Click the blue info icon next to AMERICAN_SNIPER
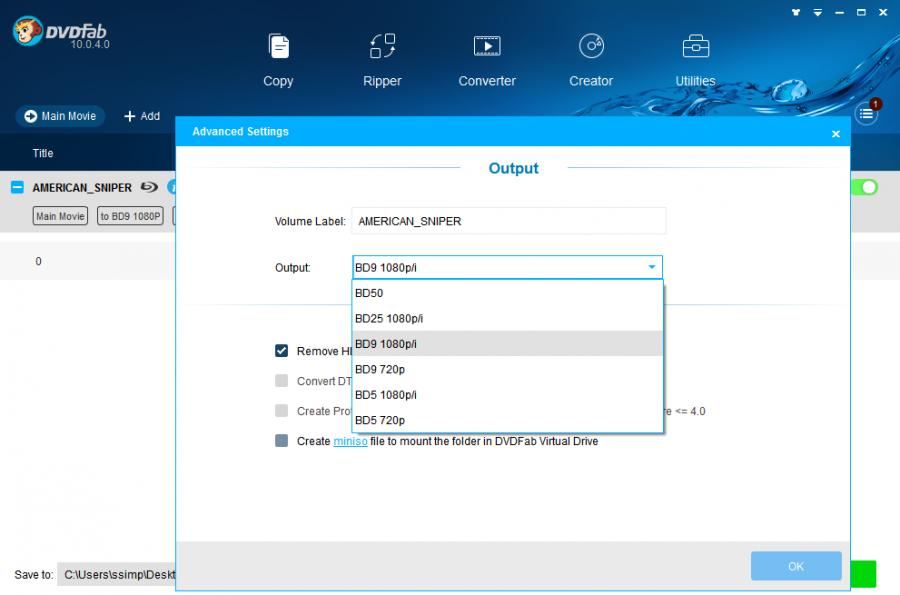 click(171, 187)
